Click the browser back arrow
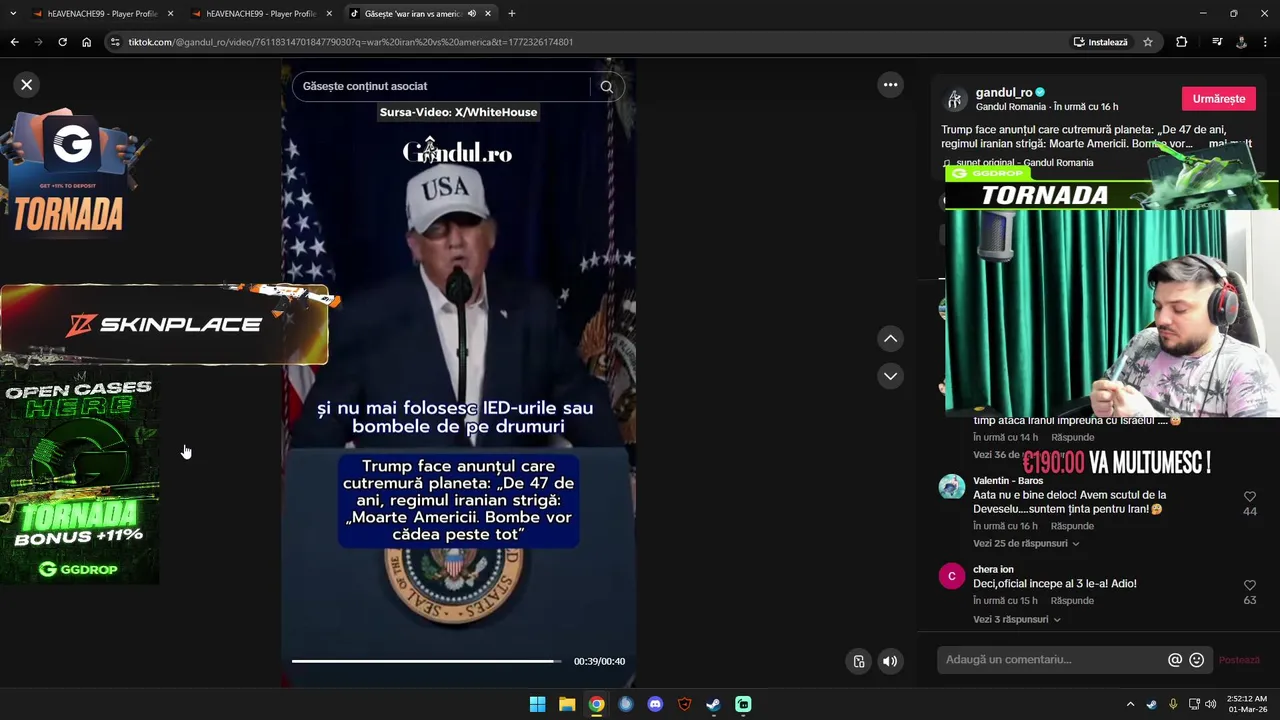Screen dimensions: 1280x720 click(14, 42)
